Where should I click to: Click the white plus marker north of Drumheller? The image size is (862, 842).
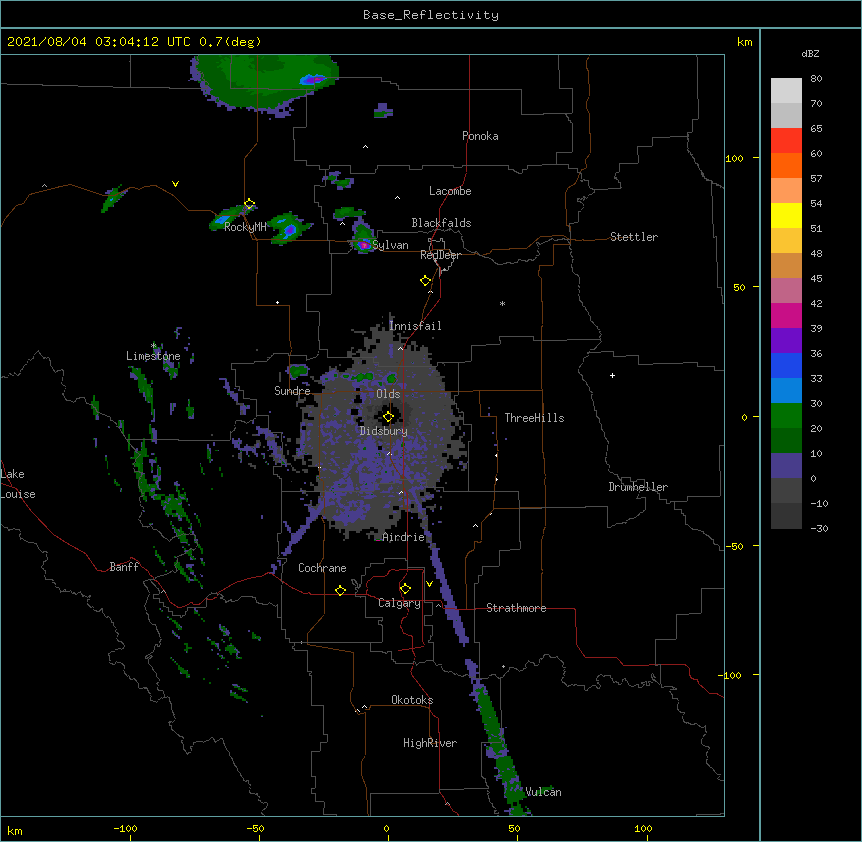(x=612, y=375)
